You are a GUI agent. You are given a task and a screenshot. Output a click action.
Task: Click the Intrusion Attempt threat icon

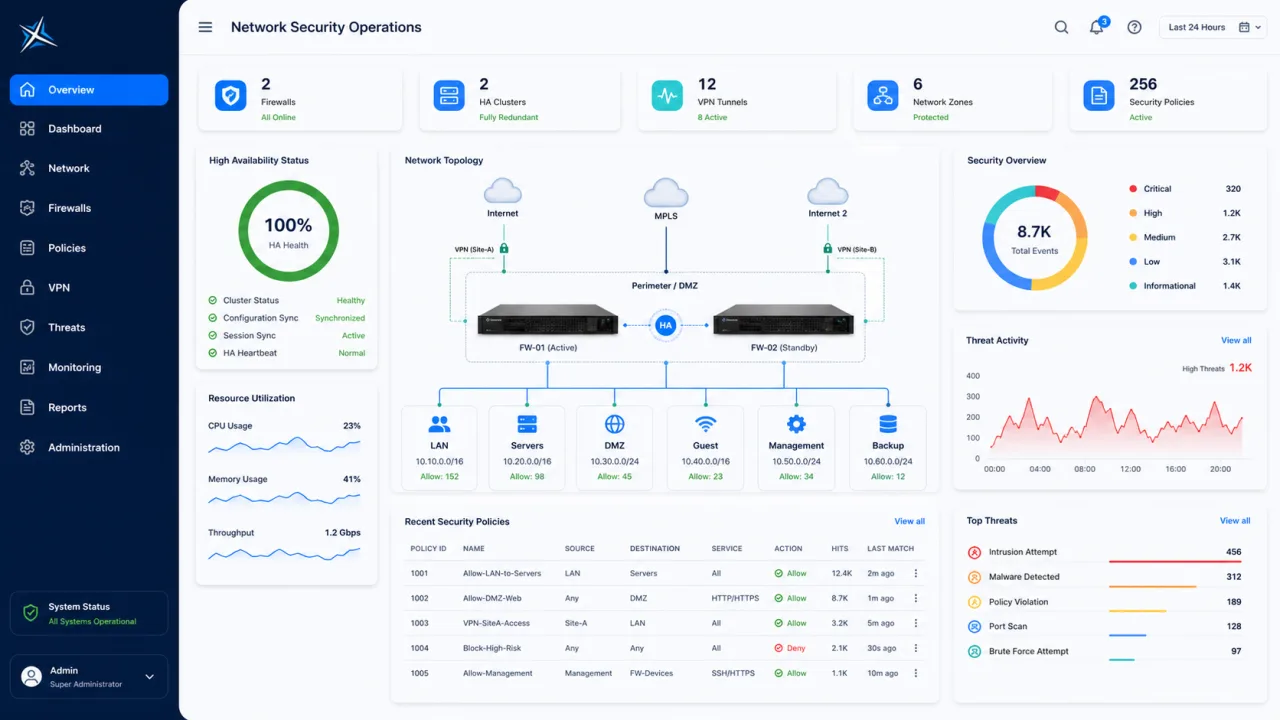coord(975,552)
